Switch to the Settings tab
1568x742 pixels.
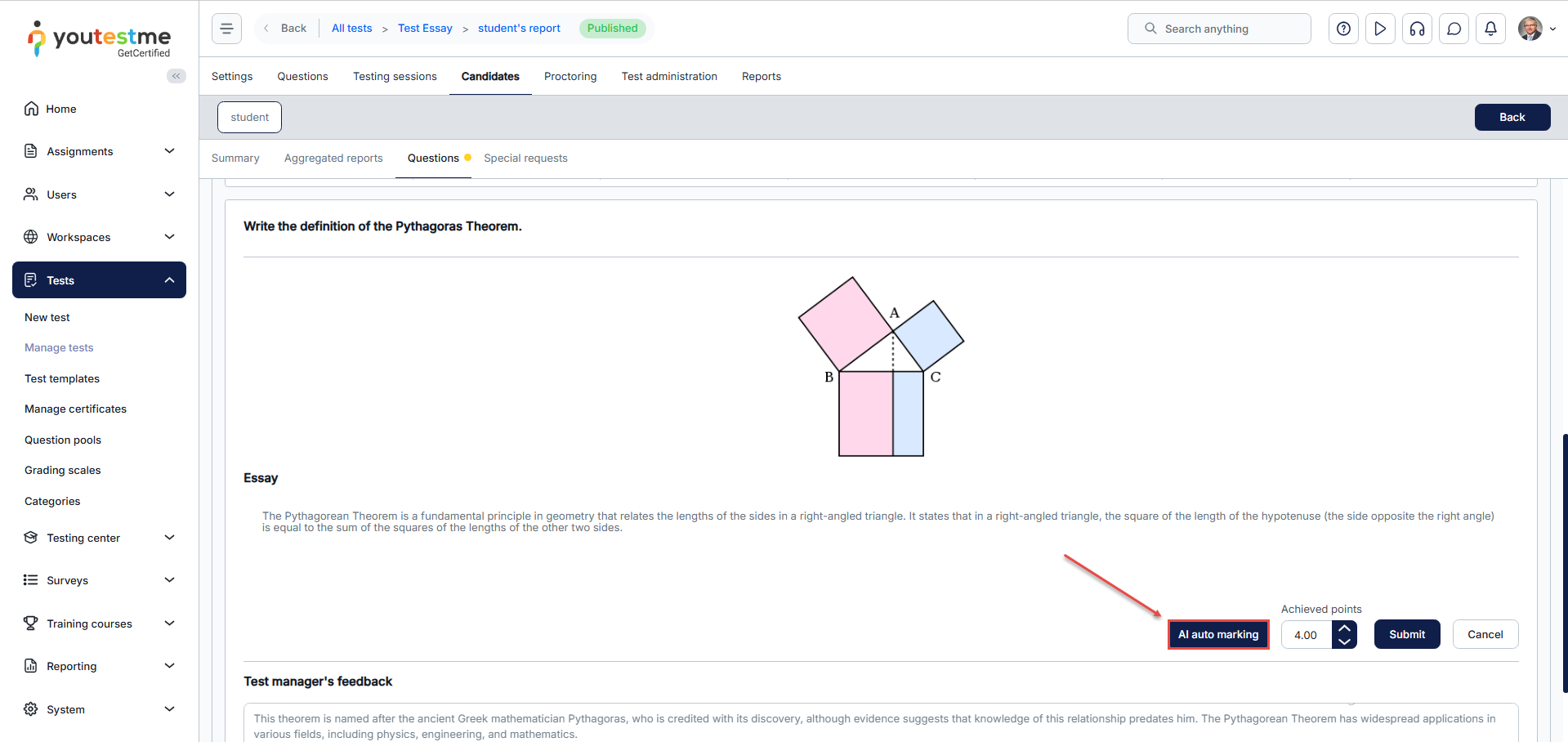pyautogui.click(x=232, y=76)
